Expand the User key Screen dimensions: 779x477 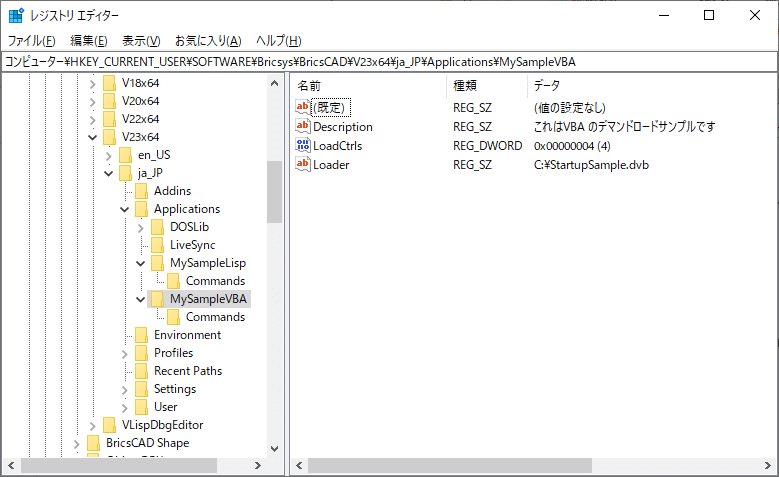(x=124, y=408)
